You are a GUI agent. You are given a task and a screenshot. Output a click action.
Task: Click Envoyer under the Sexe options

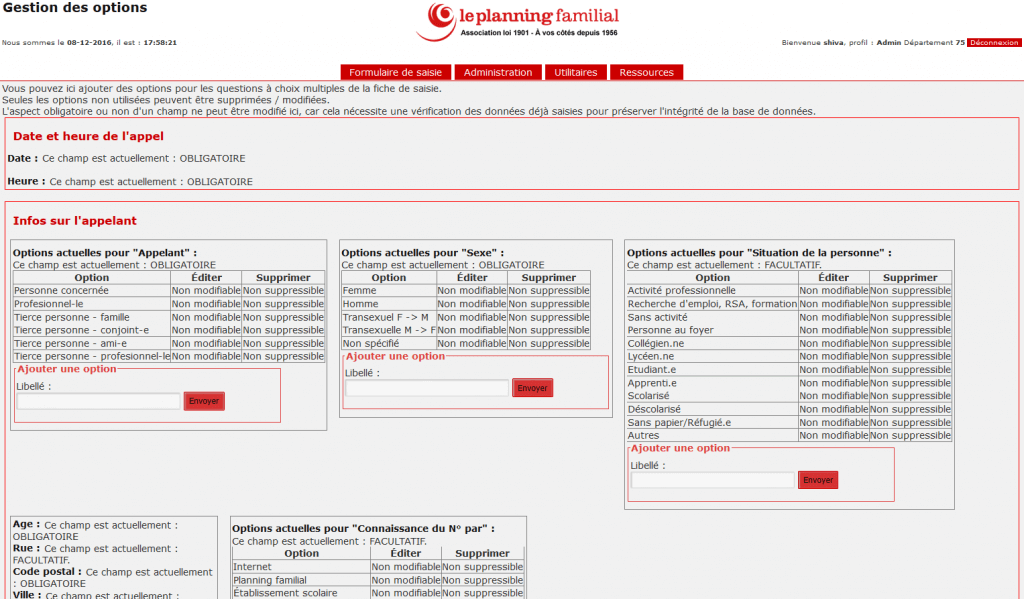pyautogui.click(x=532, y=388)
